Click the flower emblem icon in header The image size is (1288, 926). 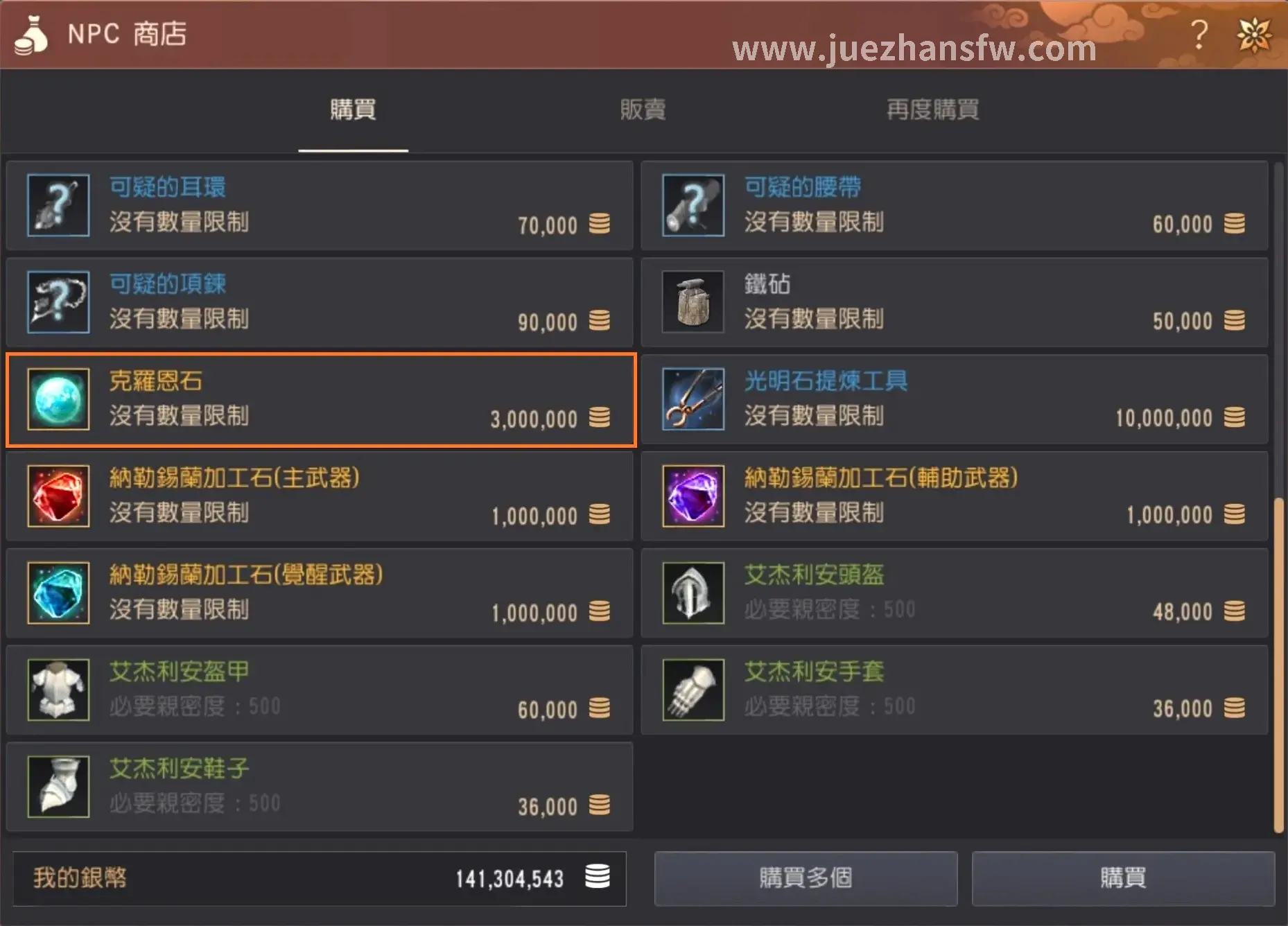click(x=1255, y=35)
